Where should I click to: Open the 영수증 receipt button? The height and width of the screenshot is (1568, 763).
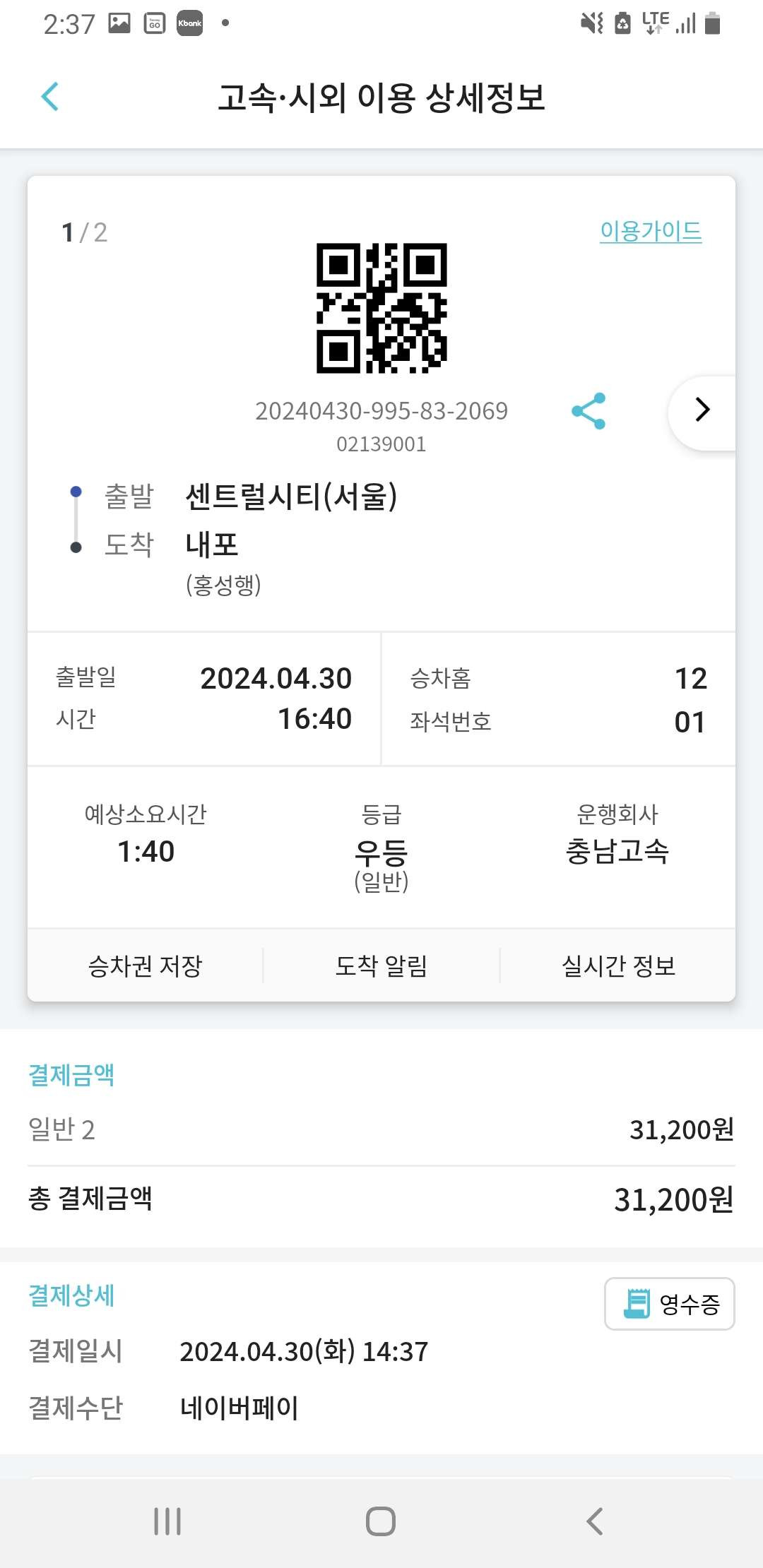point(670,1304)
